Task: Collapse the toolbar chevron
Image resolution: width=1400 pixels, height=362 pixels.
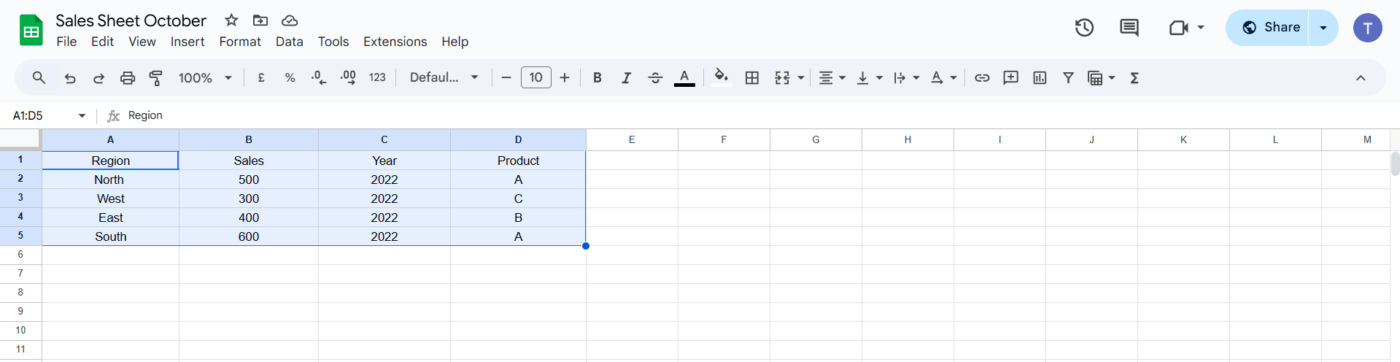Action: pyautogui.click(x=1360, y=77)
